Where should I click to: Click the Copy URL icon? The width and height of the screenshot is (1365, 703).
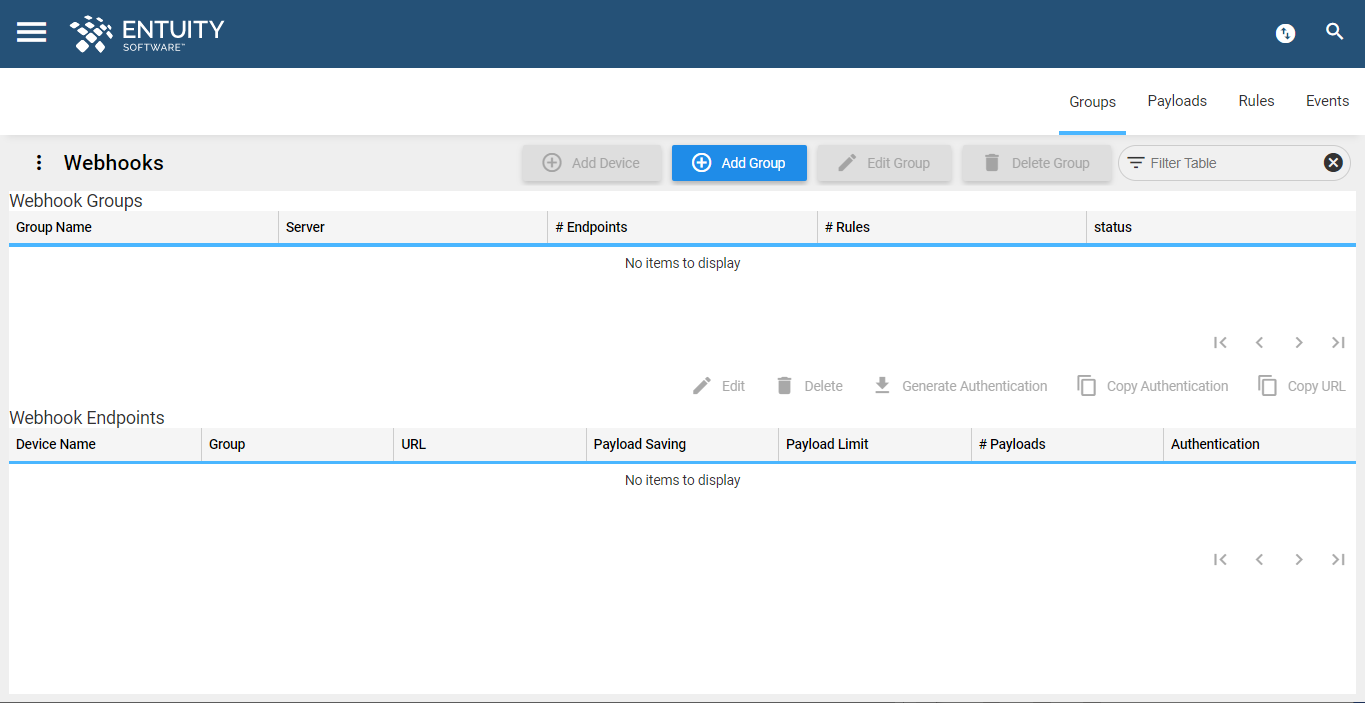[x=1301, y=385]
